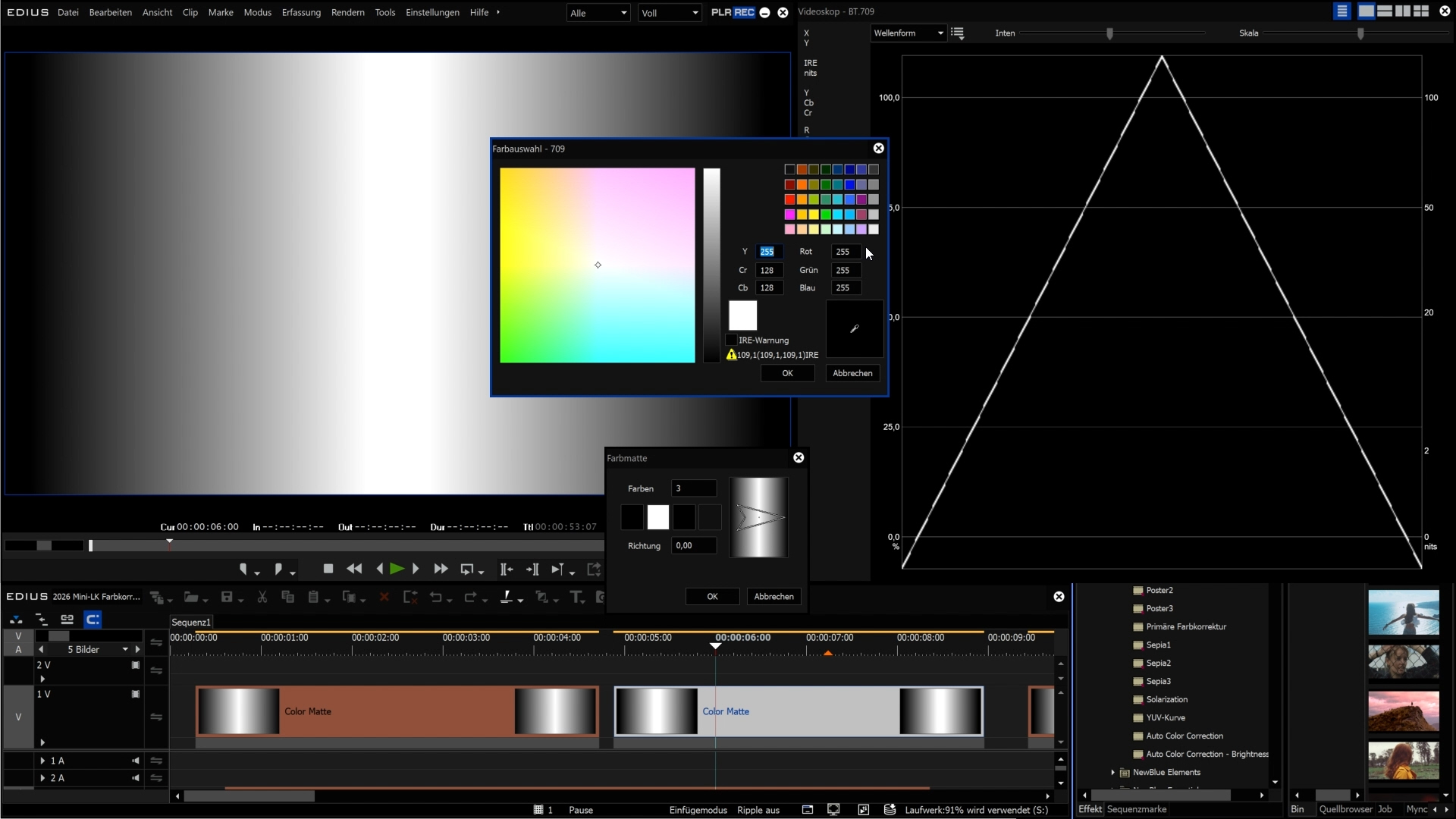The image size is (1456, 819).
Task: Click the Save project floppy icon
Action: click(226, 598)
